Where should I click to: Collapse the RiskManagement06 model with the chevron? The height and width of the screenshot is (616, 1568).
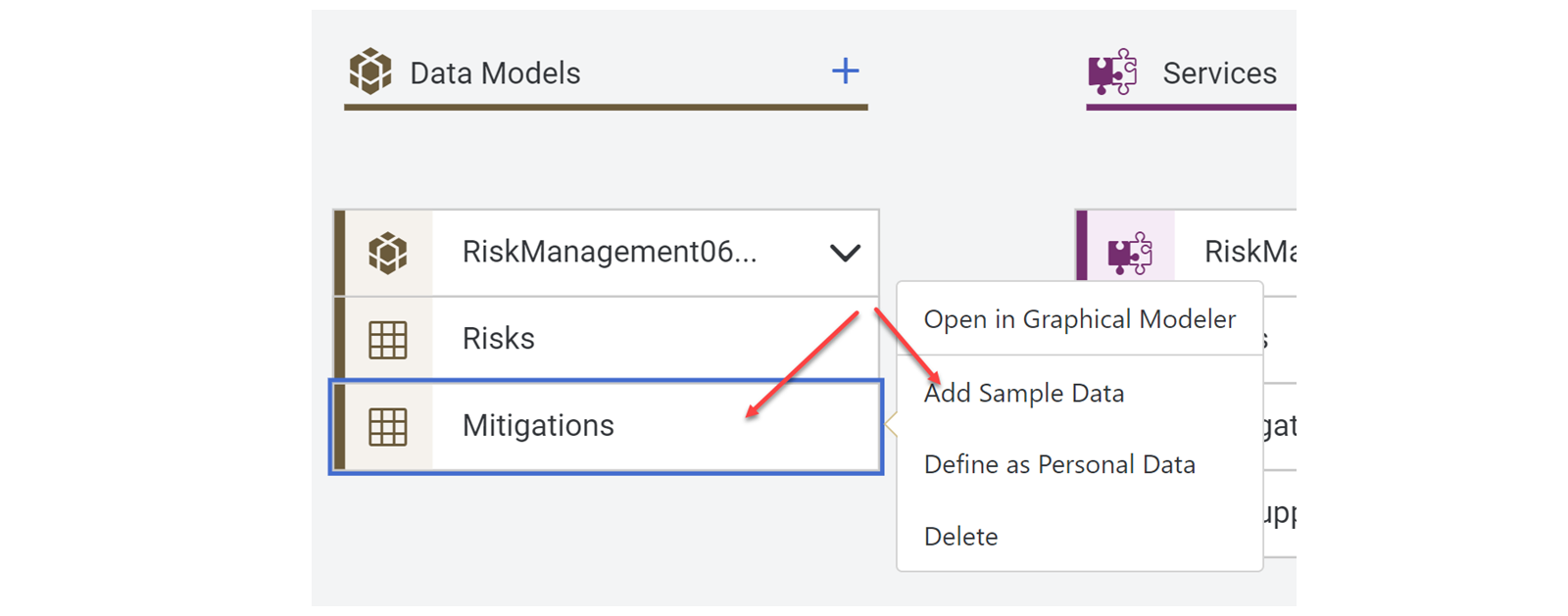click(x=845, y=253)
